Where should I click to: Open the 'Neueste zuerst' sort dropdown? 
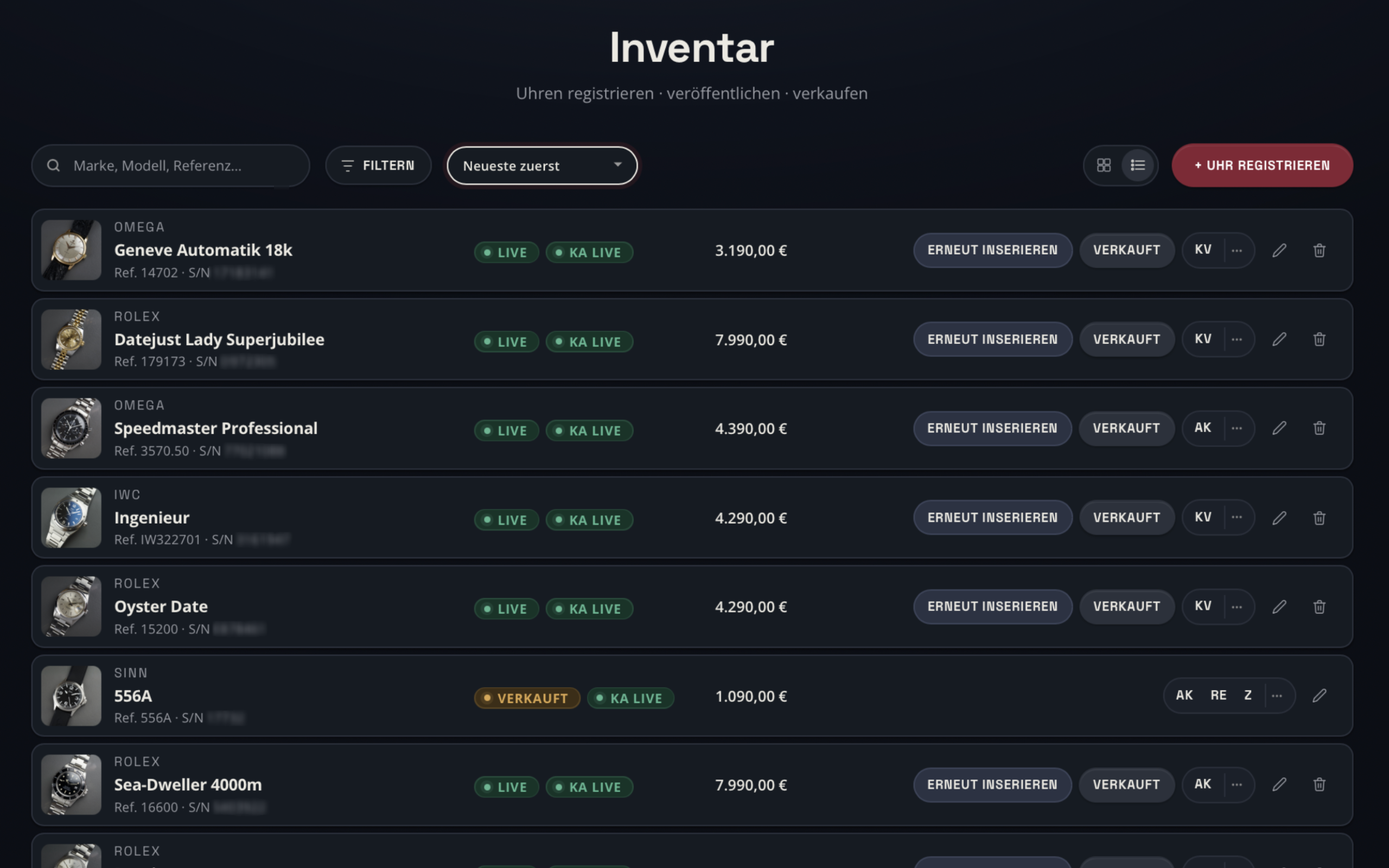[542, 166]
